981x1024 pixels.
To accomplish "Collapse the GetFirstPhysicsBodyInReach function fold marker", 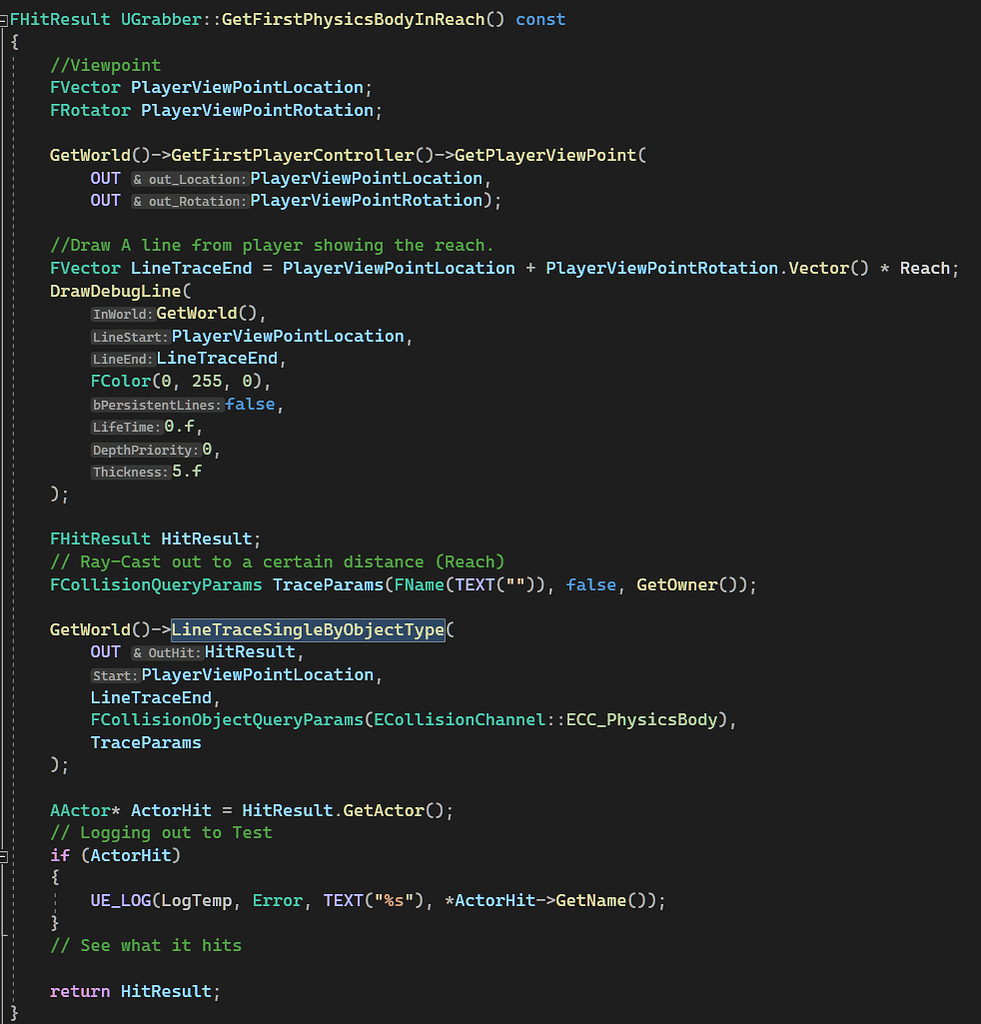I will (x=4, y=18).
